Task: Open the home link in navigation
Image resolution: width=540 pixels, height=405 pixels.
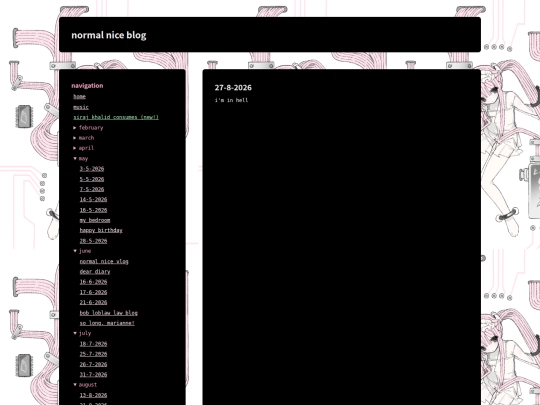Action: click(79, 96)
